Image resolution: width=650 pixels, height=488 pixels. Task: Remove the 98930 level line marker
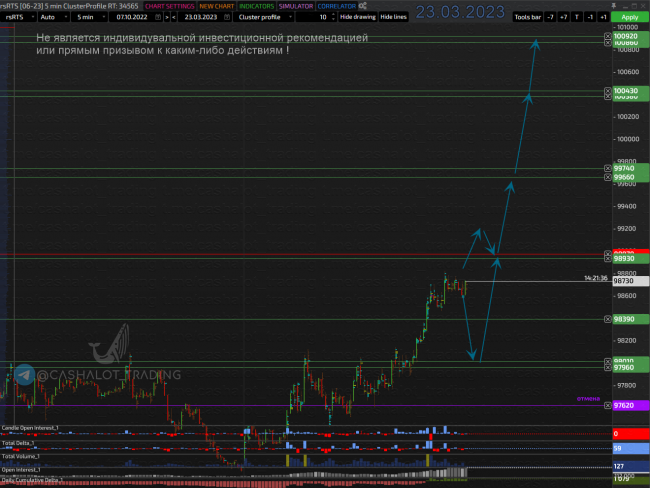point(607,258)
